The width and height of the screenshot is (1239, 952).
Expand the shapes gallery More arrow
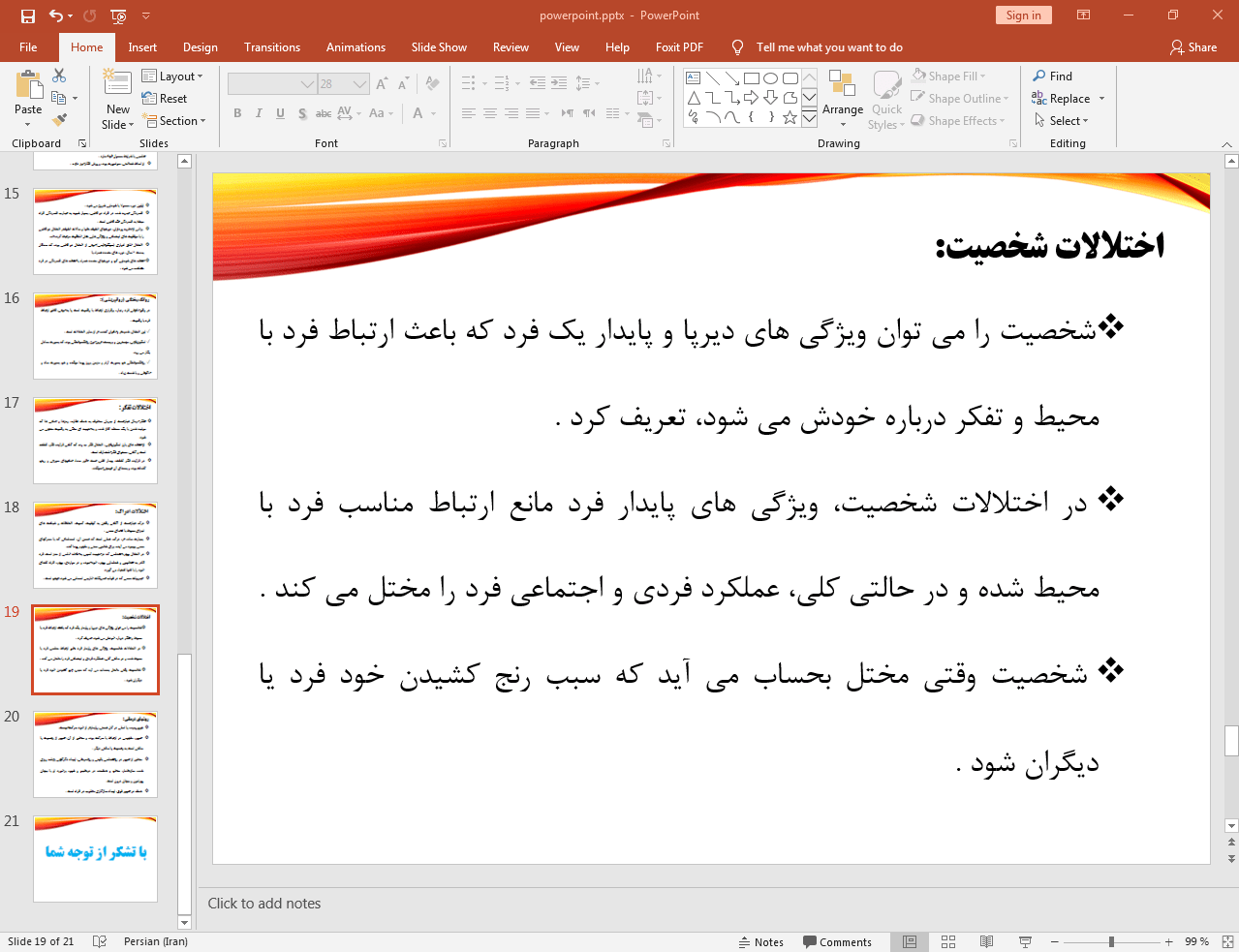(x=809, y=117)
